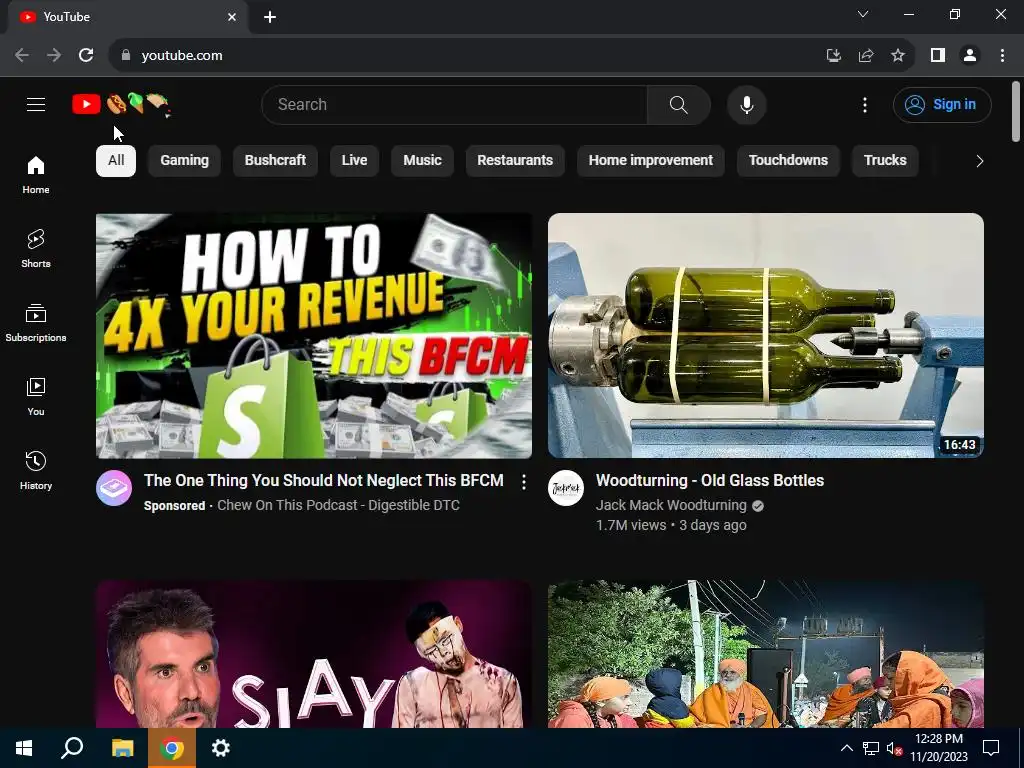Go to Home in sidebar

36,175
